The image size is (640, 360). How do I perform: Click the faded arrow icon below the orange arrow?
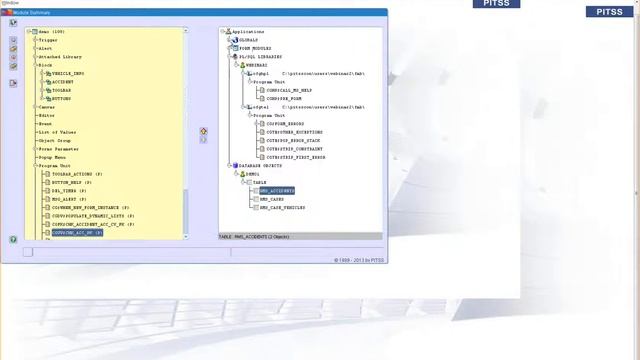coord(204,140)
